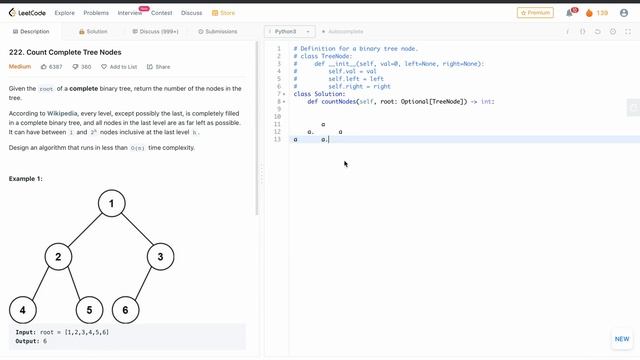Open the Contest menu
Viewport: 640px width, 360px height.
coord(162,13)
